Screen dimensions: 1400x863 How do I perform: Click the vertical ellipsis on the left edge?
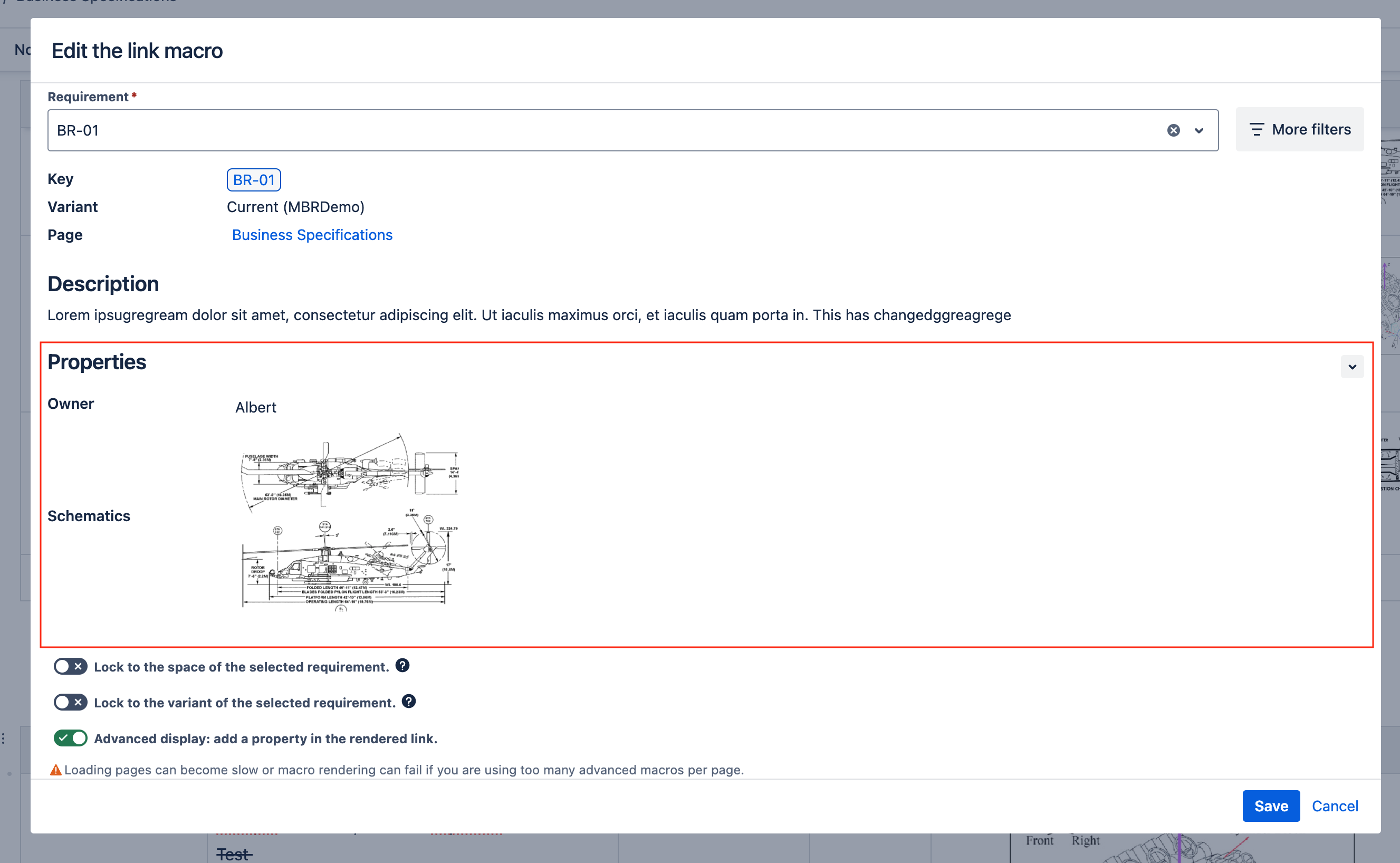(2, 737)
